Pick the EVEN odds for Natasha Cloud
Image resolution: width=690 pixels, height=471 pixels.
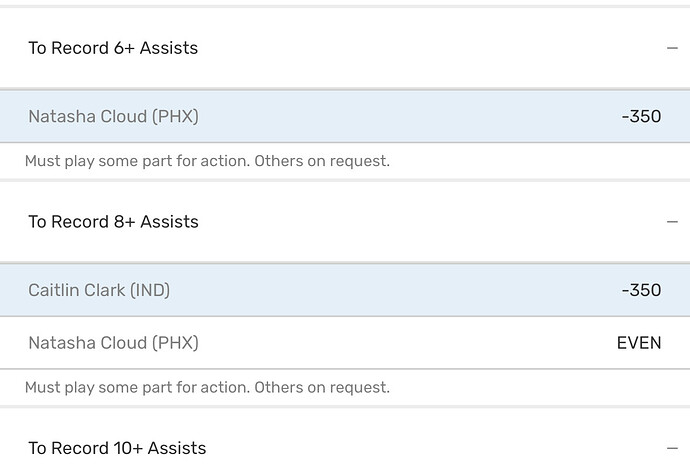[639, 343]
